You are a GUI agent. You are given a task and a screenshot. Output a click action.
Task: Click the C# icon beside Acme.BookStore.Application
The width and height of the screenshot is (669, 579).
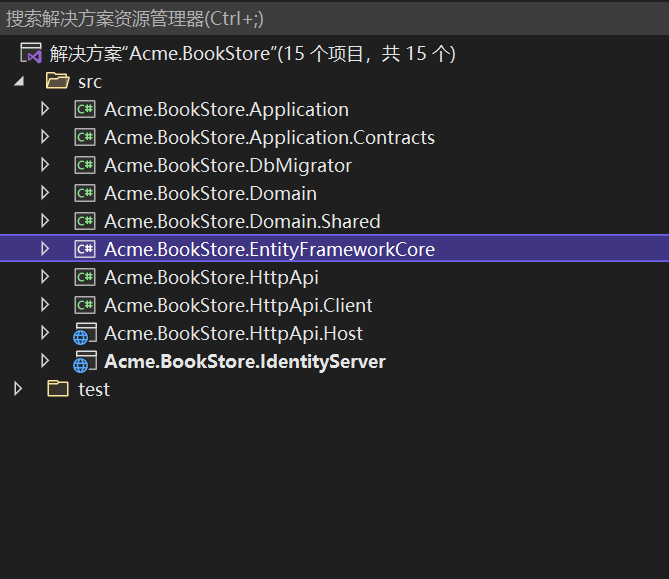tap(85, 109)
